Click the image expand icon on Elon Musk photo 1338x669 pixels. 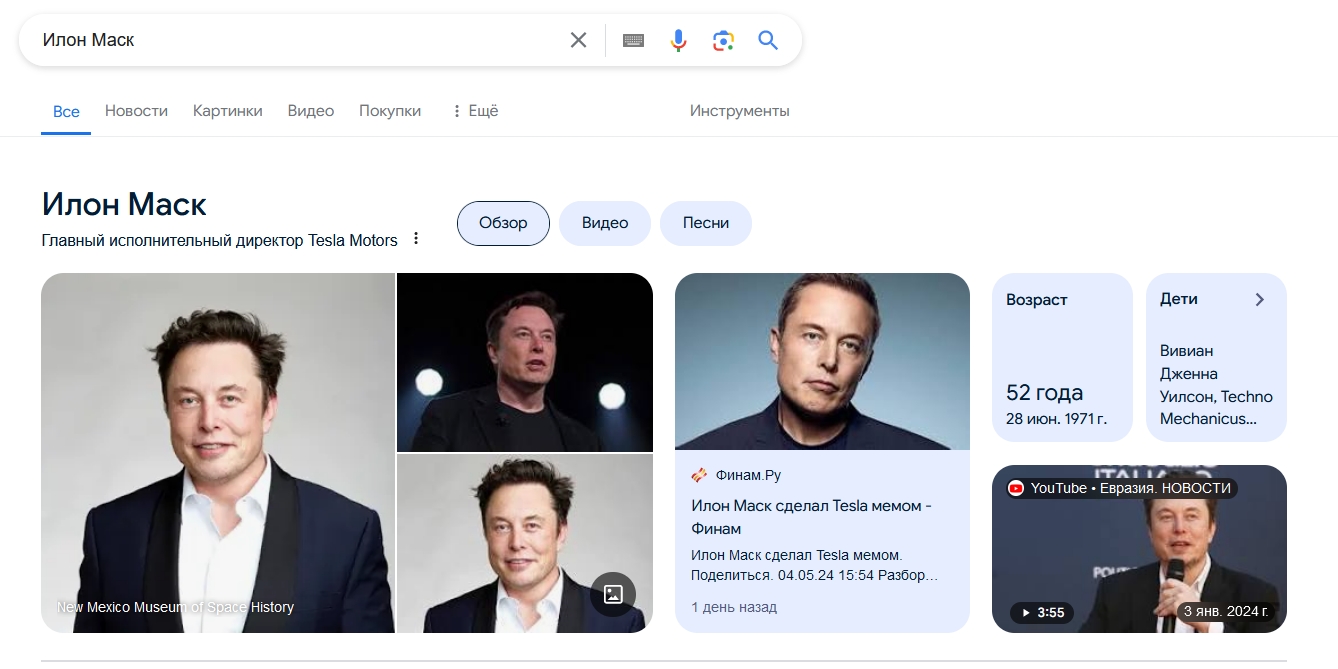tap(612, 594)
